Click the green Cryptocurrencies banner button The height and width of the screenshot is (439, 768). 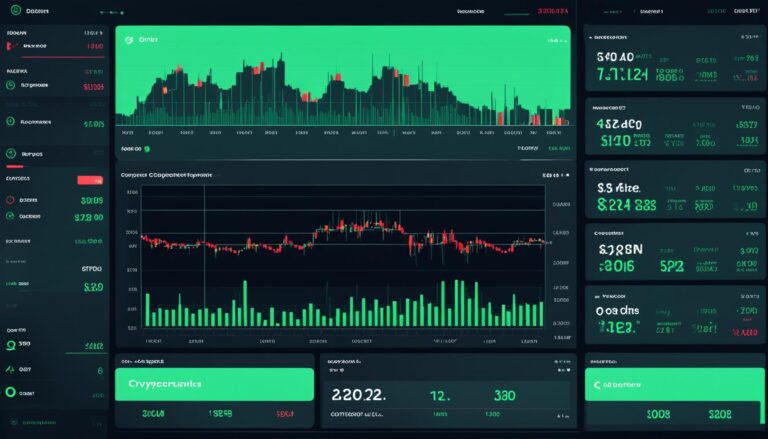(215, 384)
